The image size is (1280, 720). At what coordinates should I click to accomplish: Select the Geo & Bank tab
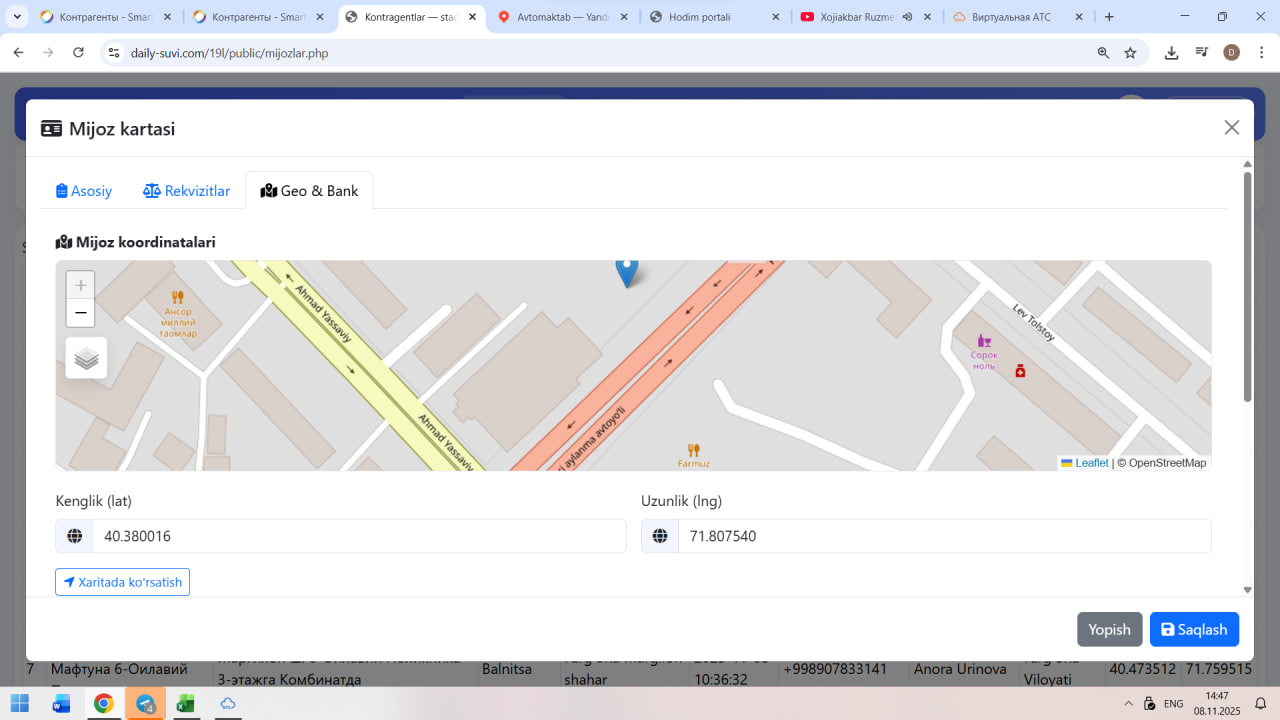(309, 191)
